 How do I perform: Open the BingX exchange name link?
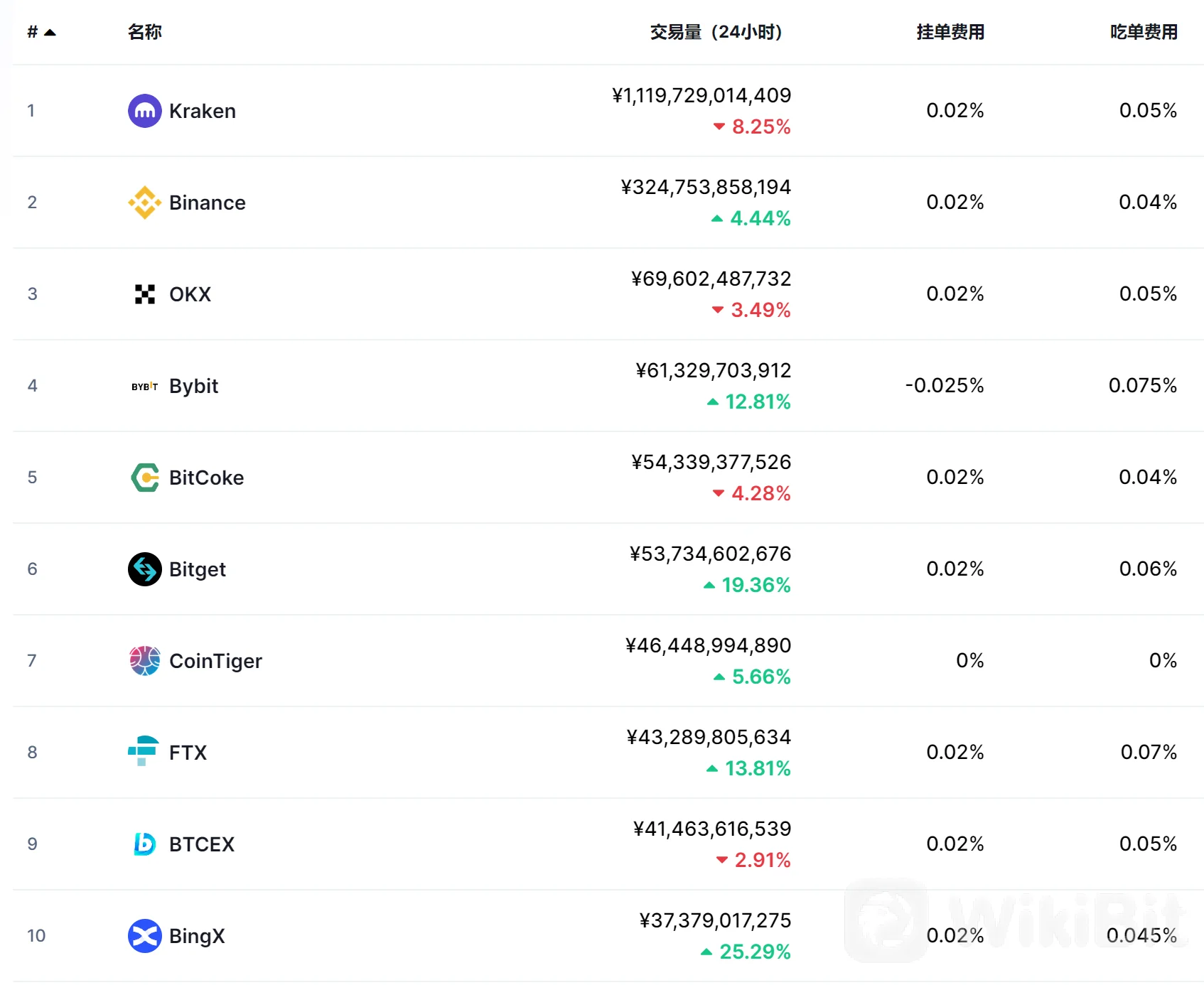click(197, 935)
